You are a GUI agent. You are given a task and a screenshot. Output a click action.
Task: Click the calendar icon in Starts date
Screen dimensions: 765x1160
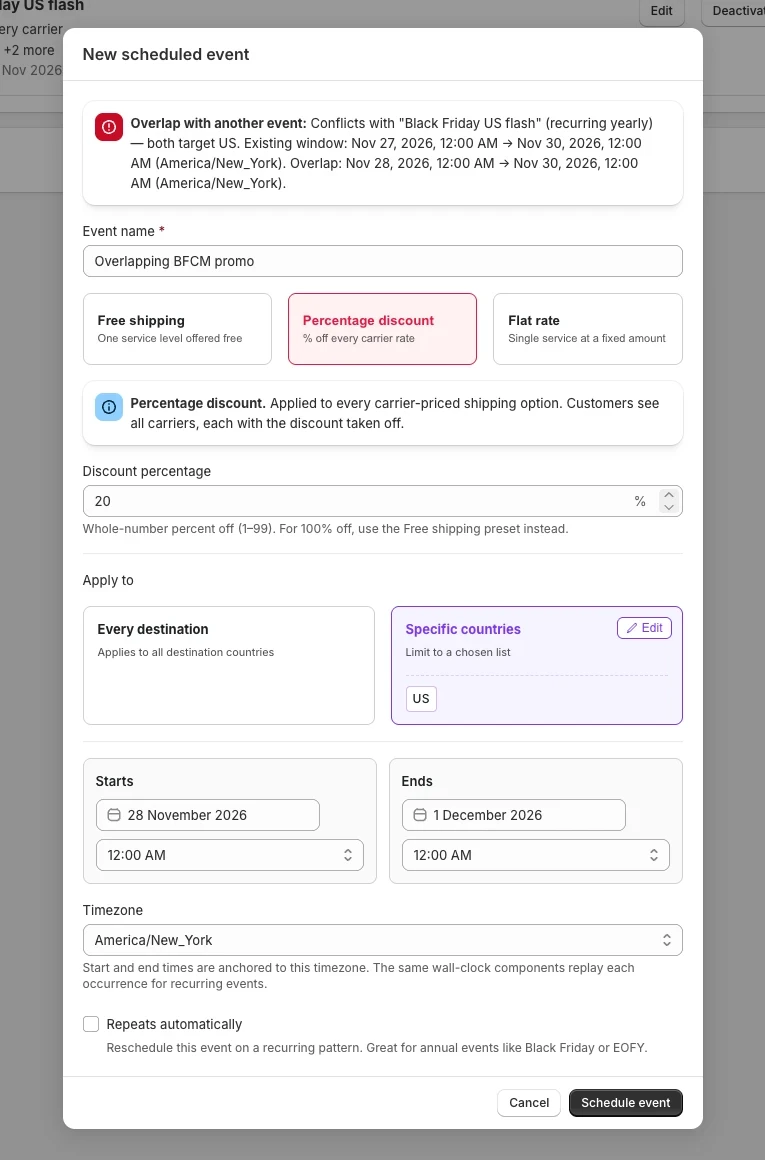tap(114, 815)
